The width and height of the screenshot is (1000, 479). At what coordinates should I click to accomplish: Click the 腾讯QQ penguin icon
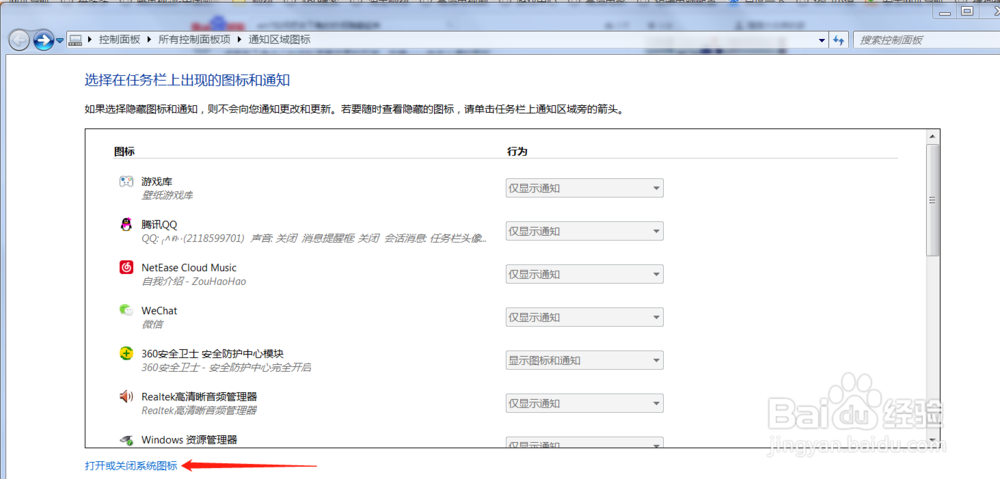pyautogui.click(x=126, y=225)
